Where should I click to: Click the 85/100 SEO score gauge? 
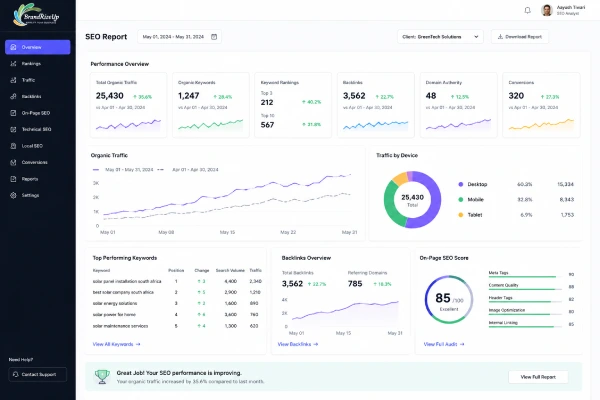pyautogui.click(x=449, y=299)
